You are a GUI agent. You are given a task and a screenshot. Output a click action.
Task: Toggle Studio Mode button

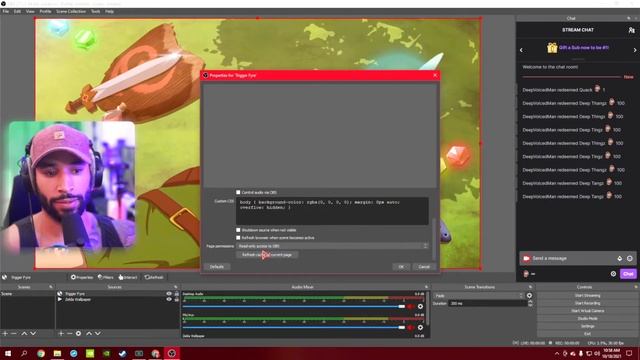587,318
